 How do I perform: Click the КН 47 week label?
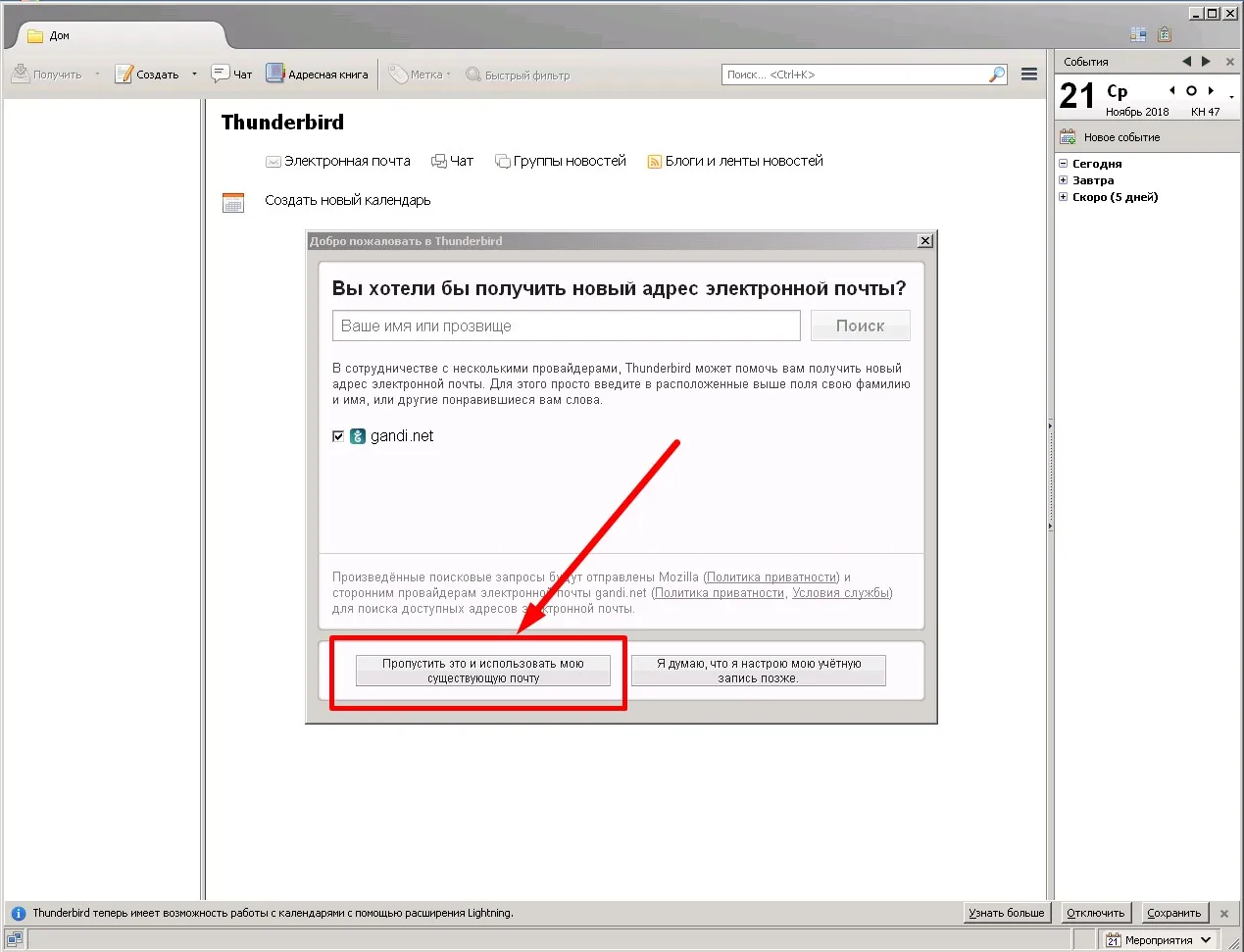(1206, 112)
